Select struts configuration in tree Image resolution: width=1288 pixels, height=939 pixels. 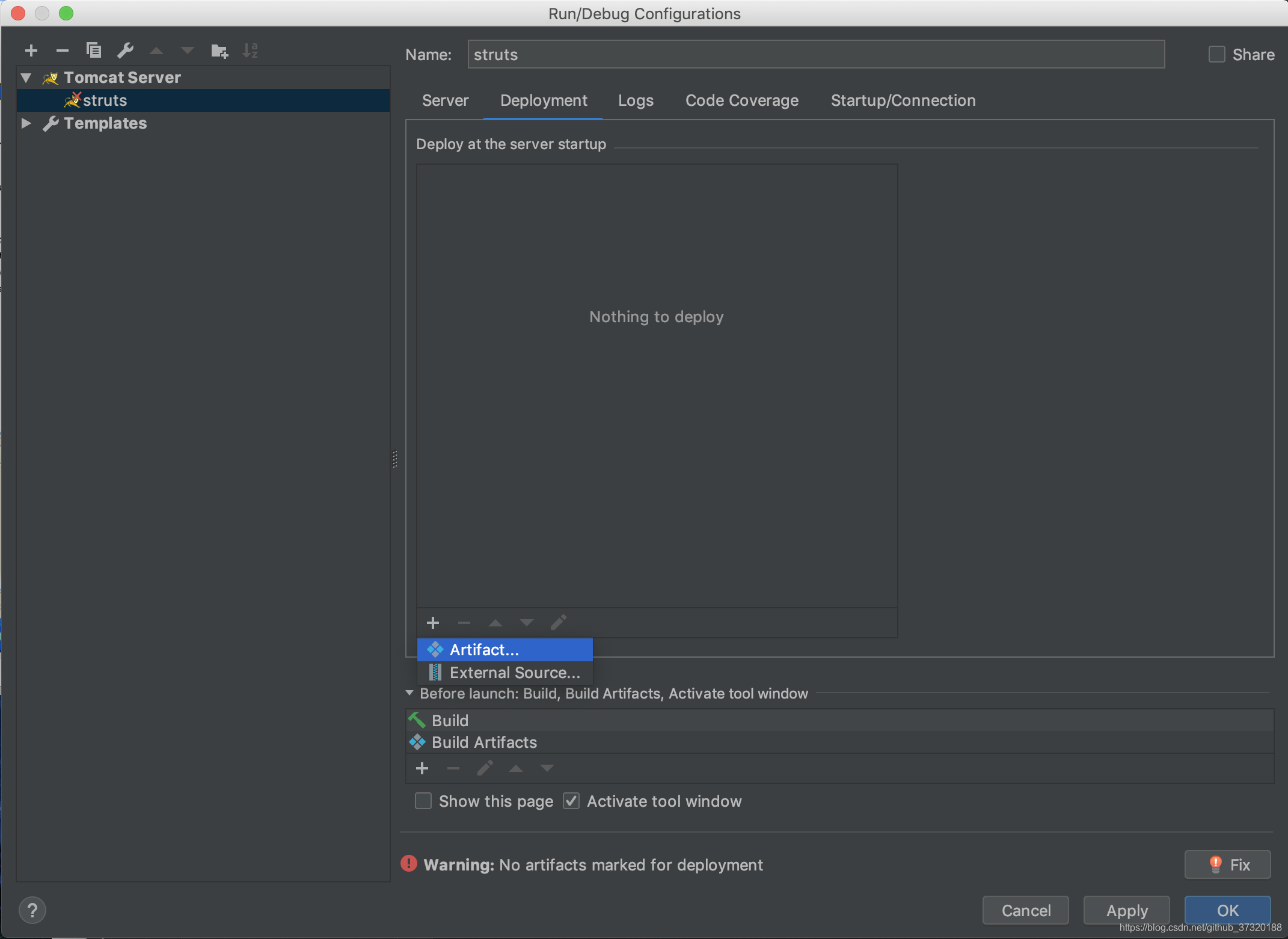[x=203, y=100]
